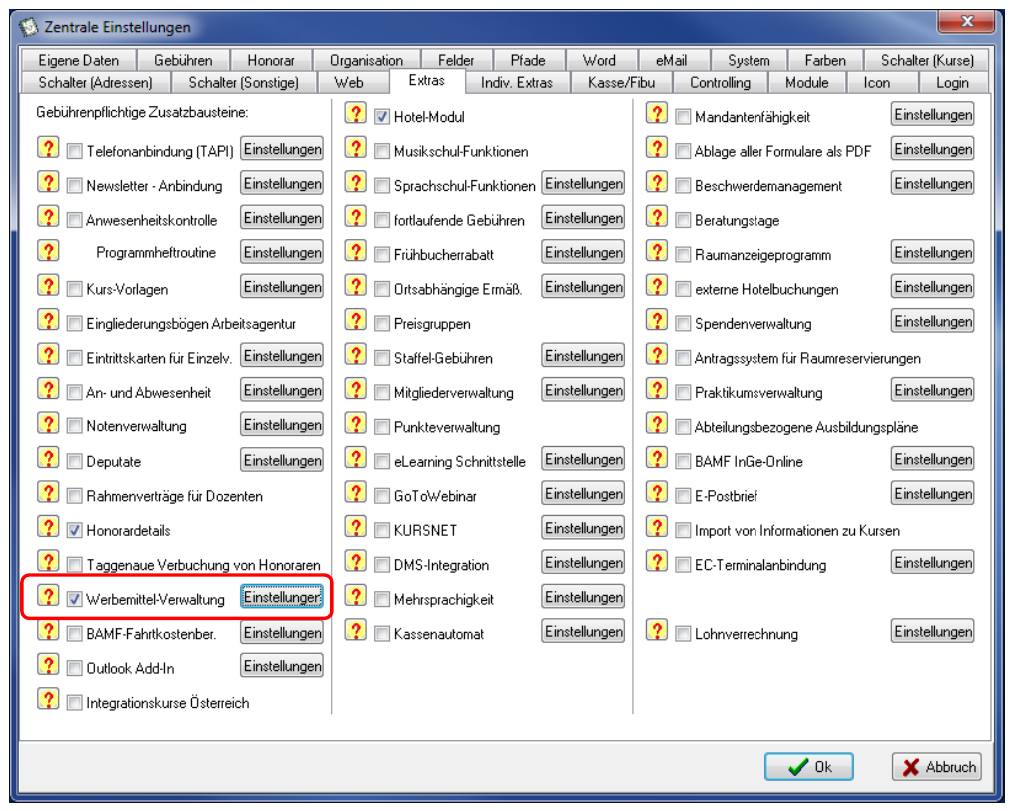Click the help icon beside Newsletter - Anbindung
The width and height of the screenshot is (1012, 811).
[48, 183]
